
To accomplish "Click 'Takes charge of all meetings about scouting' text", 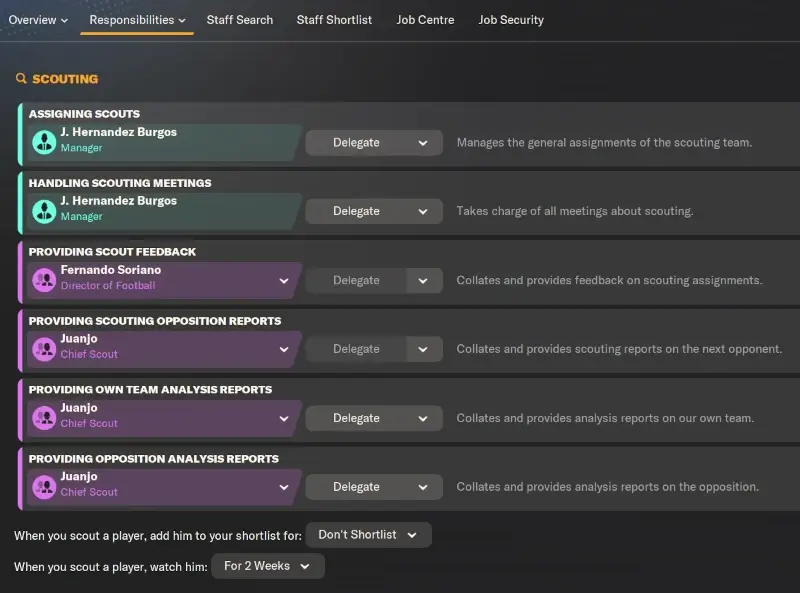I will click(x=574, y=211).
